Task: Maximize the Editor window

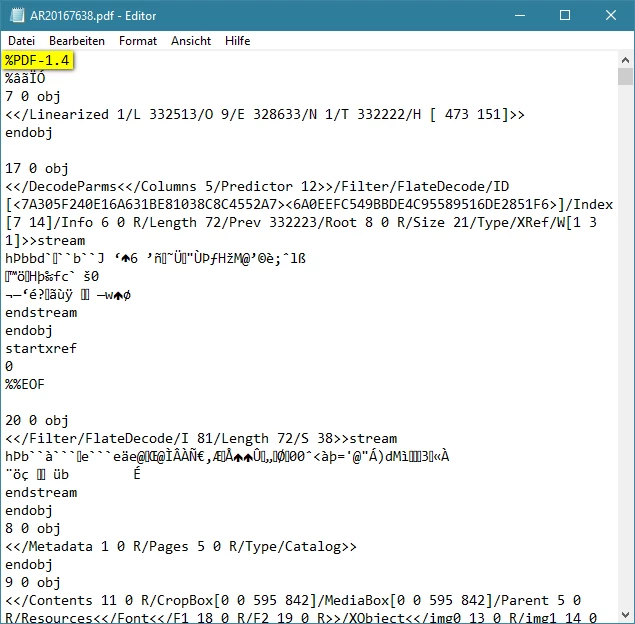Action: (565, 15)
